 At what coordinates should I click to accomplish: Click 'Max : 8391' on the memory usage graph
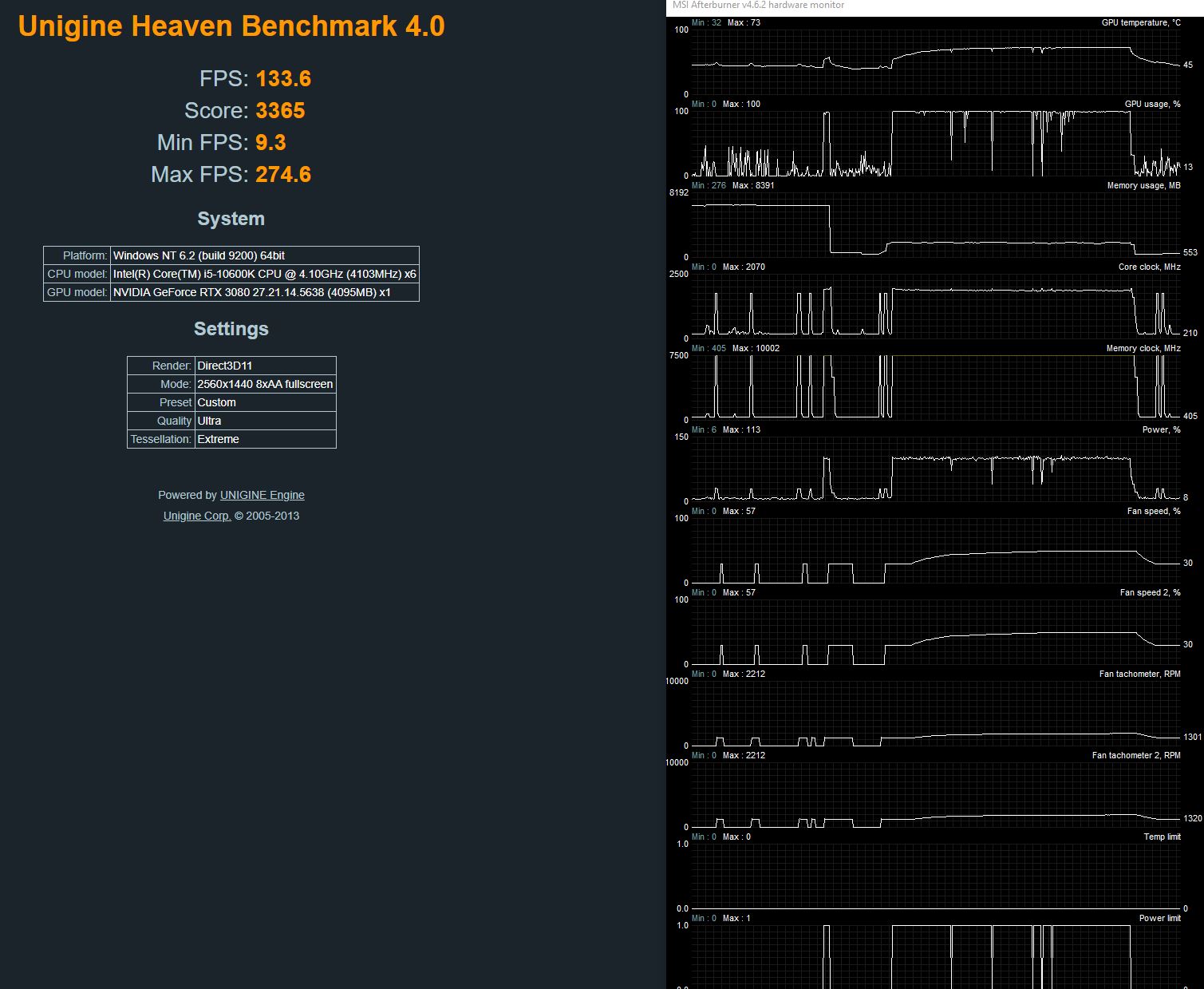pyautogui.click(x=754, y=185)
